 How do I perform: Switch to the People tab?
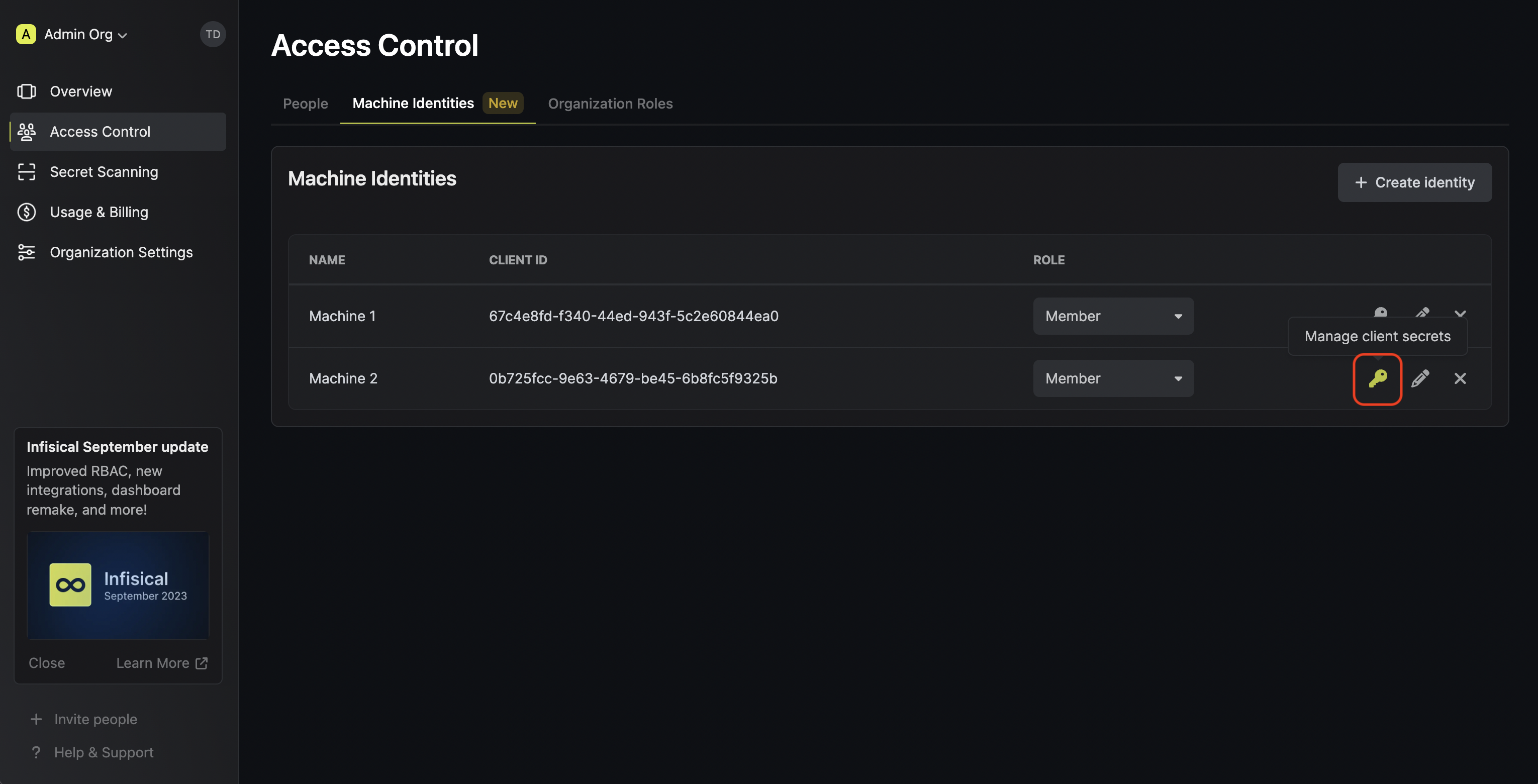pyautogui.click(x=305, y=104)
